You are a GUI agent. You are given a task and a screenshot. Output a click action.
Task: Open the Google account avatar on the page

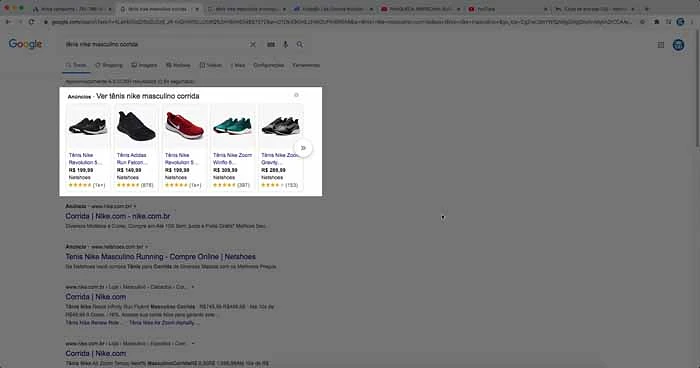679,45
